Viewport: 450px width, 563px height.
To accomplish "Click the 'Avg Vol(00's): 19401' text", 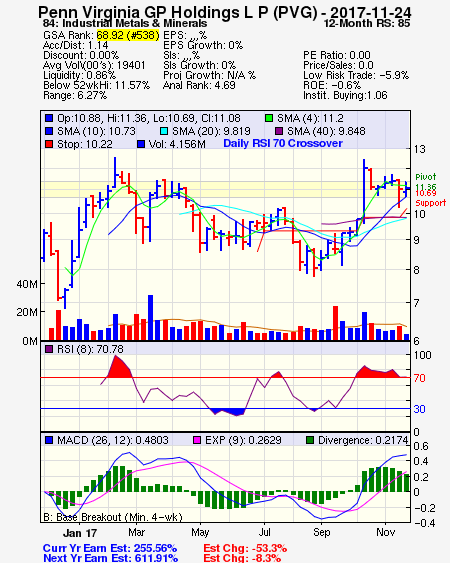I will 94,65.
